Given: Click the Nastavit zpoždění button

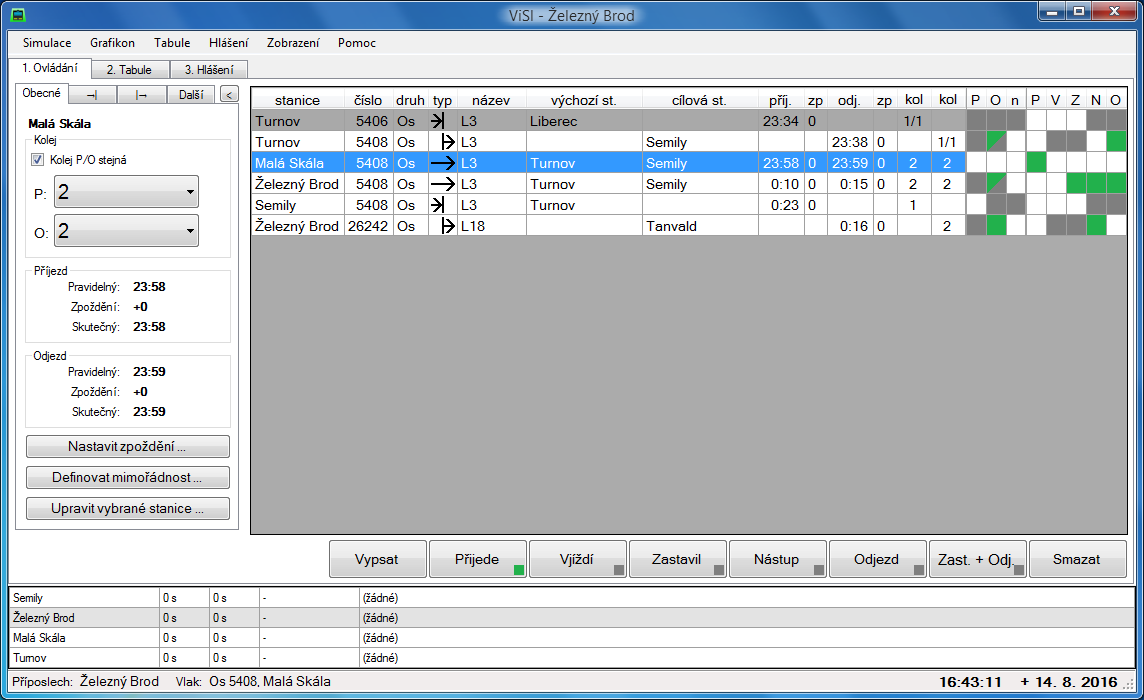Looking at the screenshot, I should point(128,446).
